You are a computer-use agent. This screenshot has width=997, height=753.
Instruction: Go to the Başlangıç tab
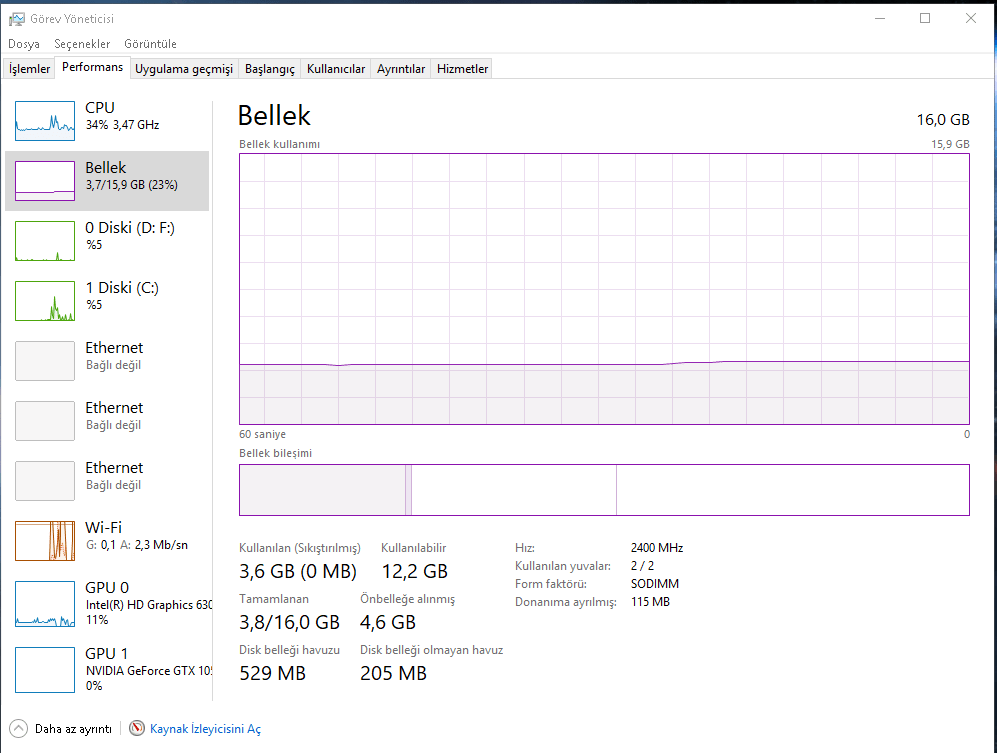coord(270,69)
